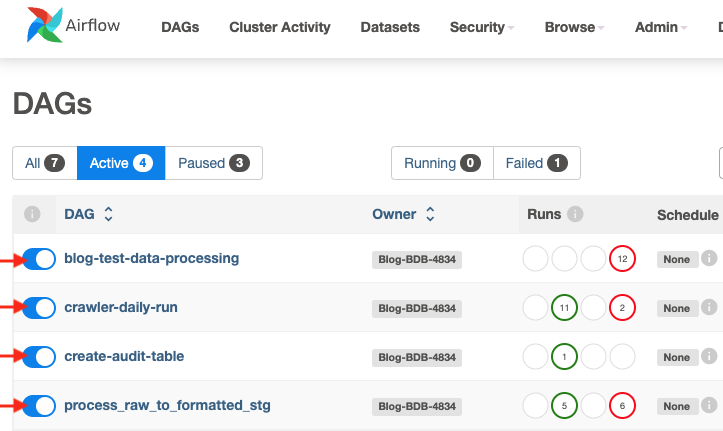The width and height of the screenshot is (723, 431).
Task: Pause the blog-test-data-processing DAG toggle
Action: (x=39, y=259)
